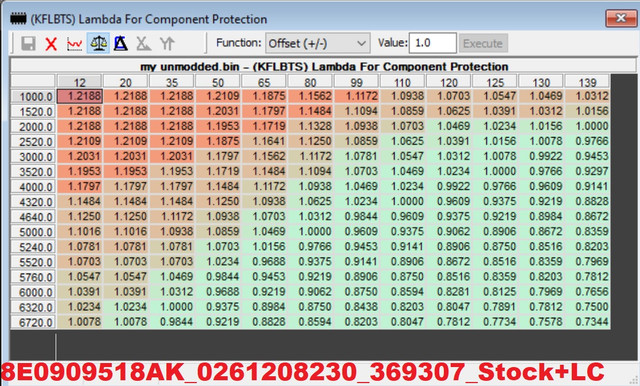
Task: Select row header 4640.0
Action: tap(33, 217)
